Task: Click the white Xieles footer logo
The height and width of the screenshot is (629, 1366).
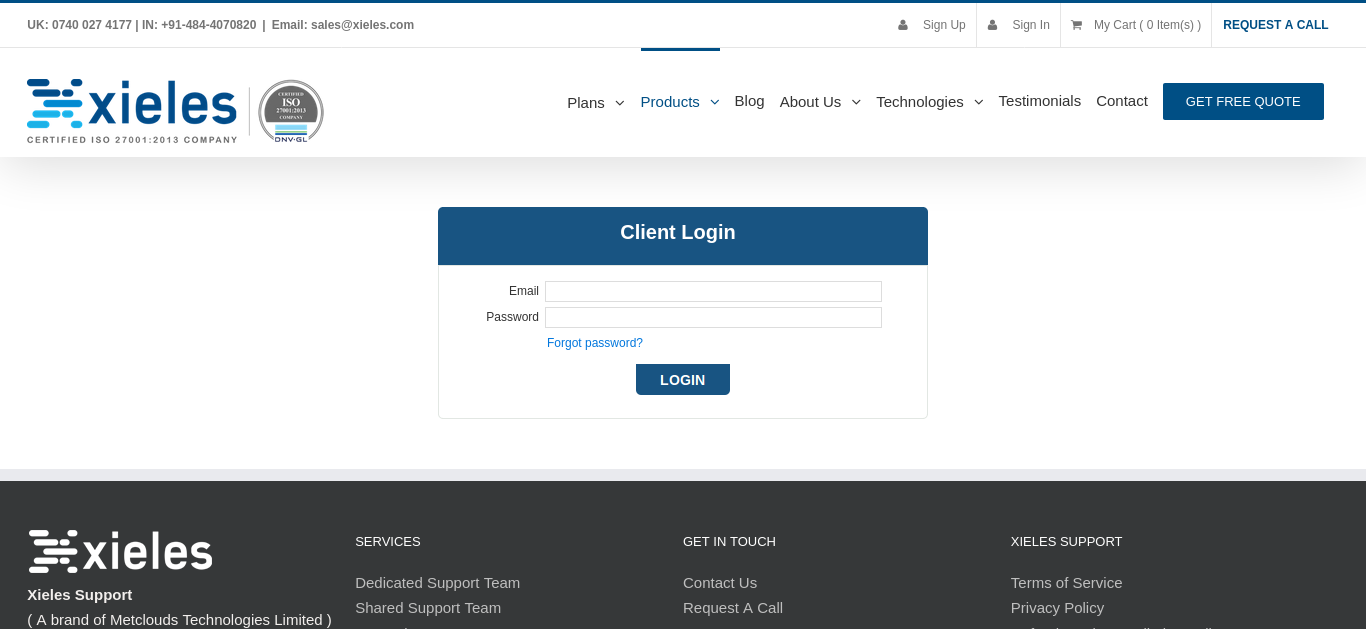Action: 120,551
